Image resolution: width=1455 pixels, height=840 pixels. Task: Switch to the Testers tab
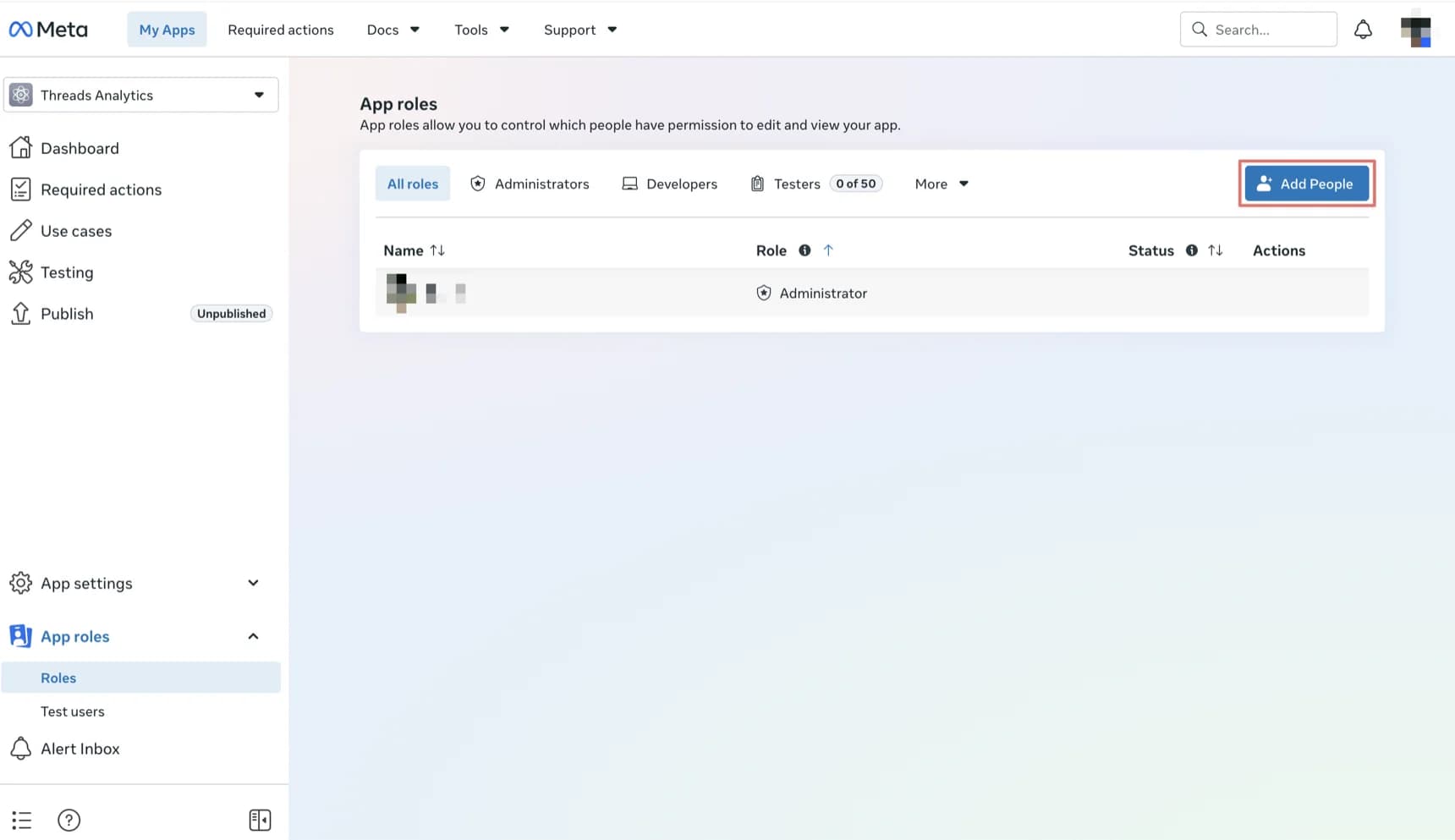click(x=816, y=184)
